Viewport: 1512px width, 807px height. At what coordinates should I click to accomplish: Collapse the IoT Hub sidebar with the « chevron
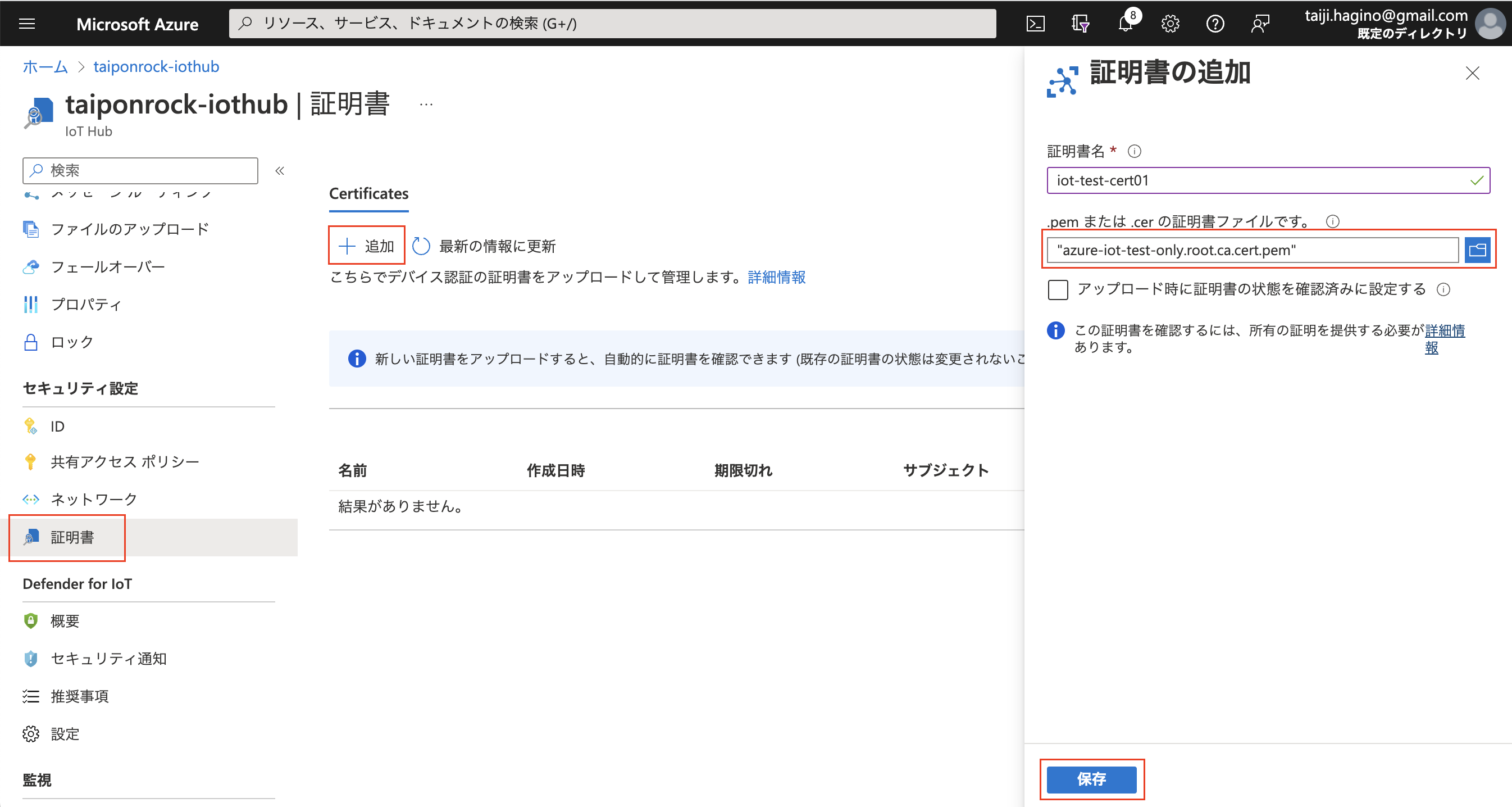pyautogui.click(x=280, y=170)
